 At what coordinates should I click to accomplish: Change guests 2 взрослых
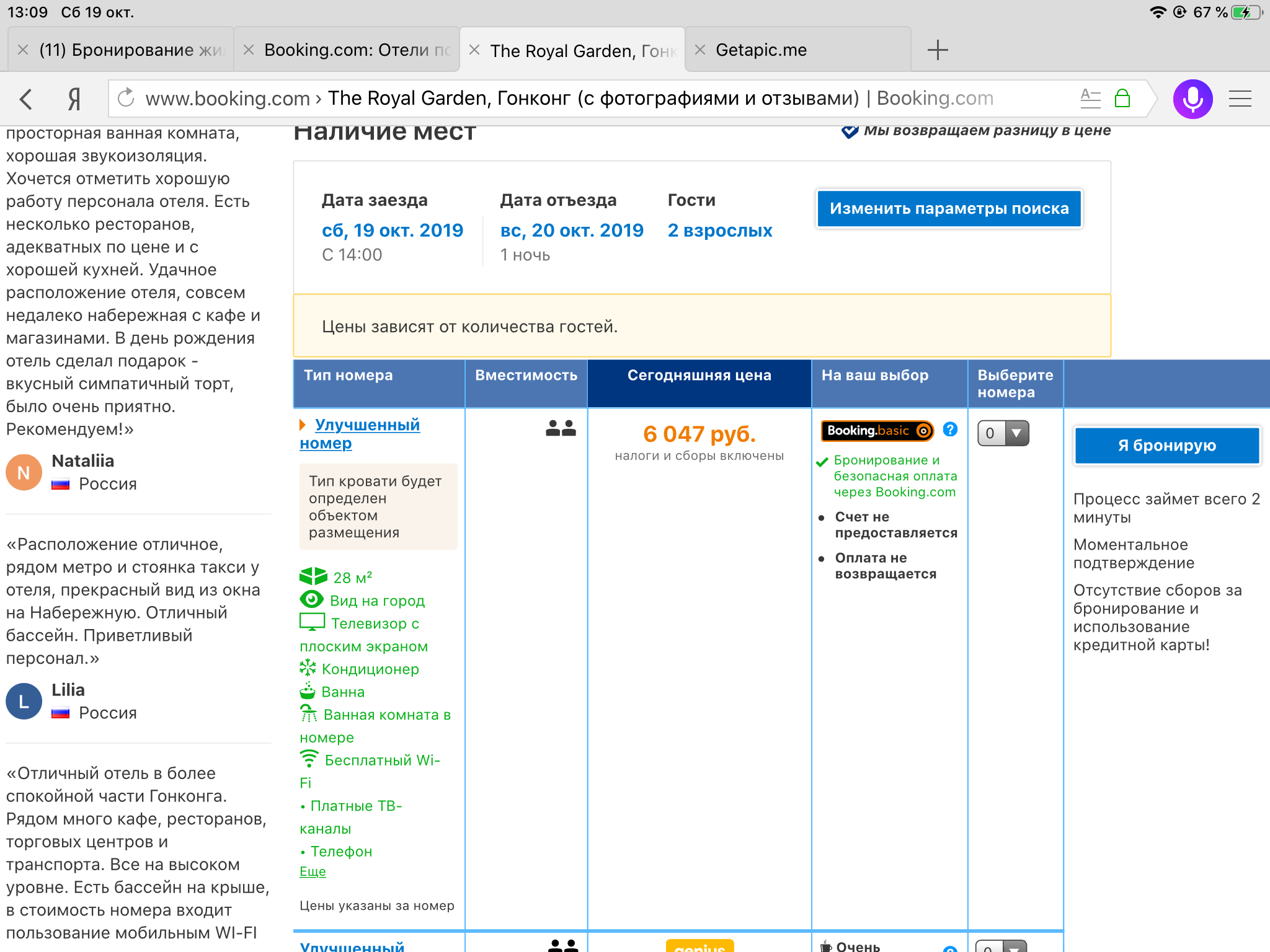pyautogui.click(x=720, y=231)
